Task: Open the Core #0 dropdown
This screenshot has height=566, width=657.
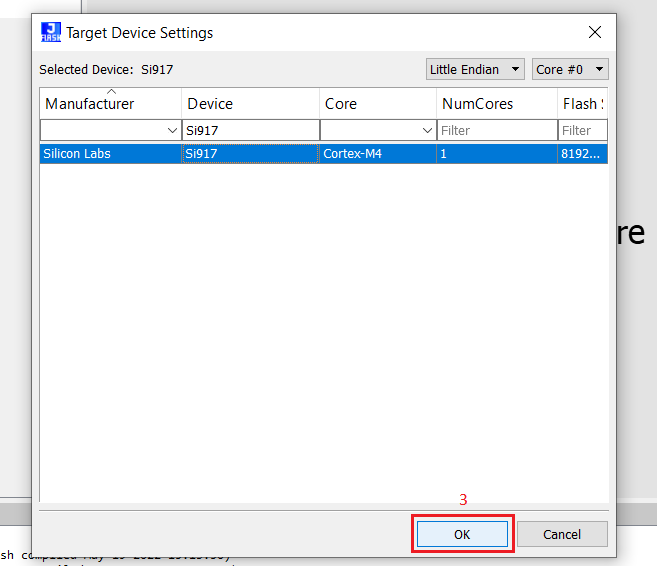Action: click(x=570, y=69)
